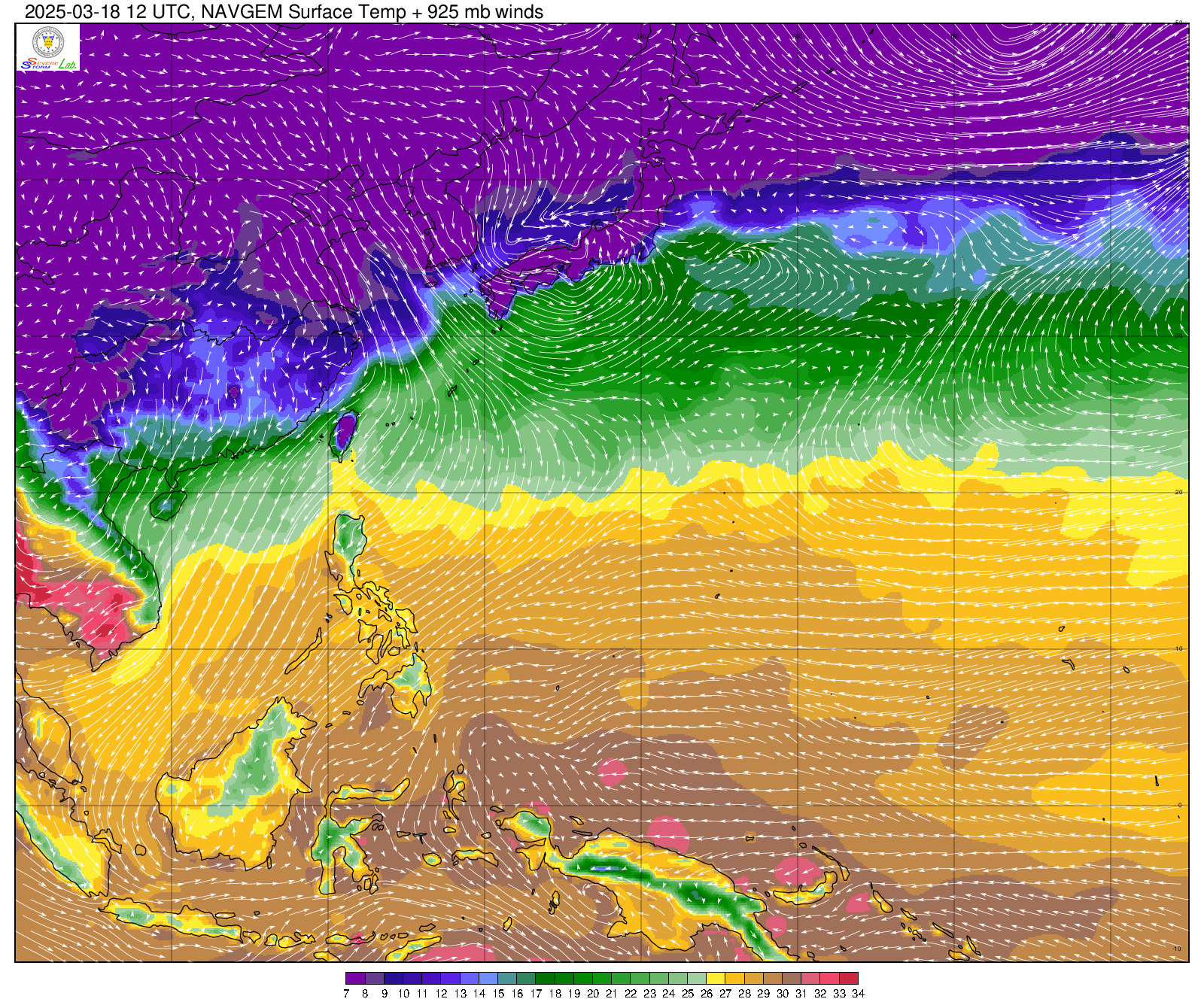The width and height of the screenshot is (1204, 1008).
Task: Click the university seal emblem in the logo
Action: click(x=47, y=41)
